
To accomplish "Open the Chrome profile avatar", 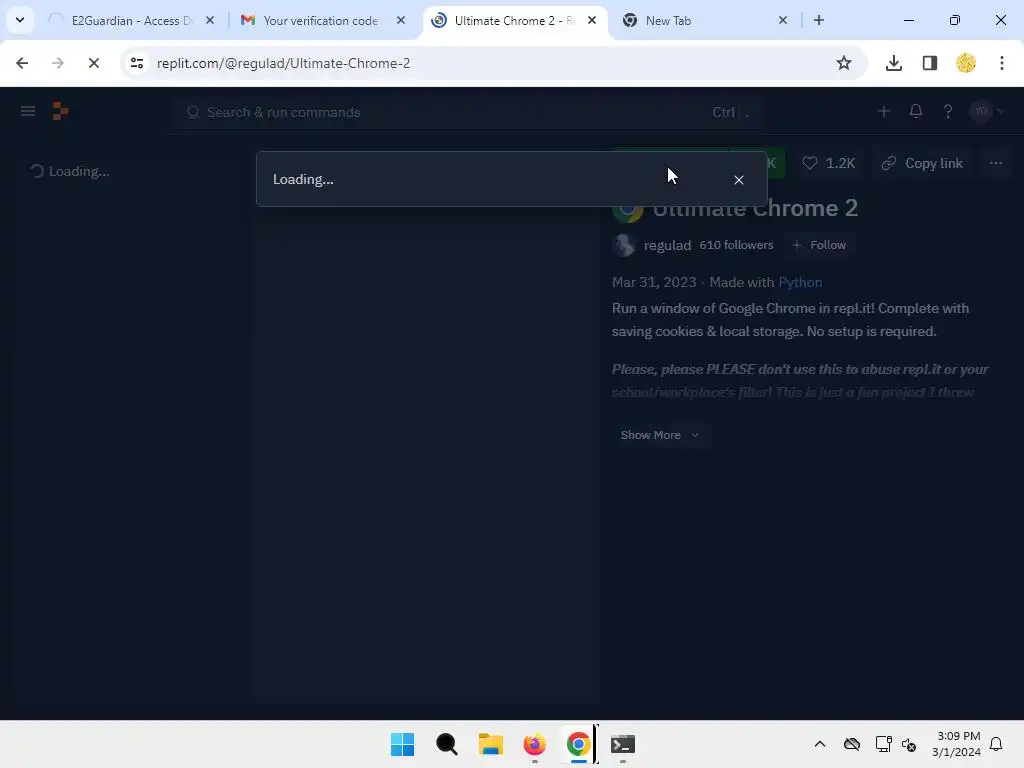I will click(x=966, y=63).
